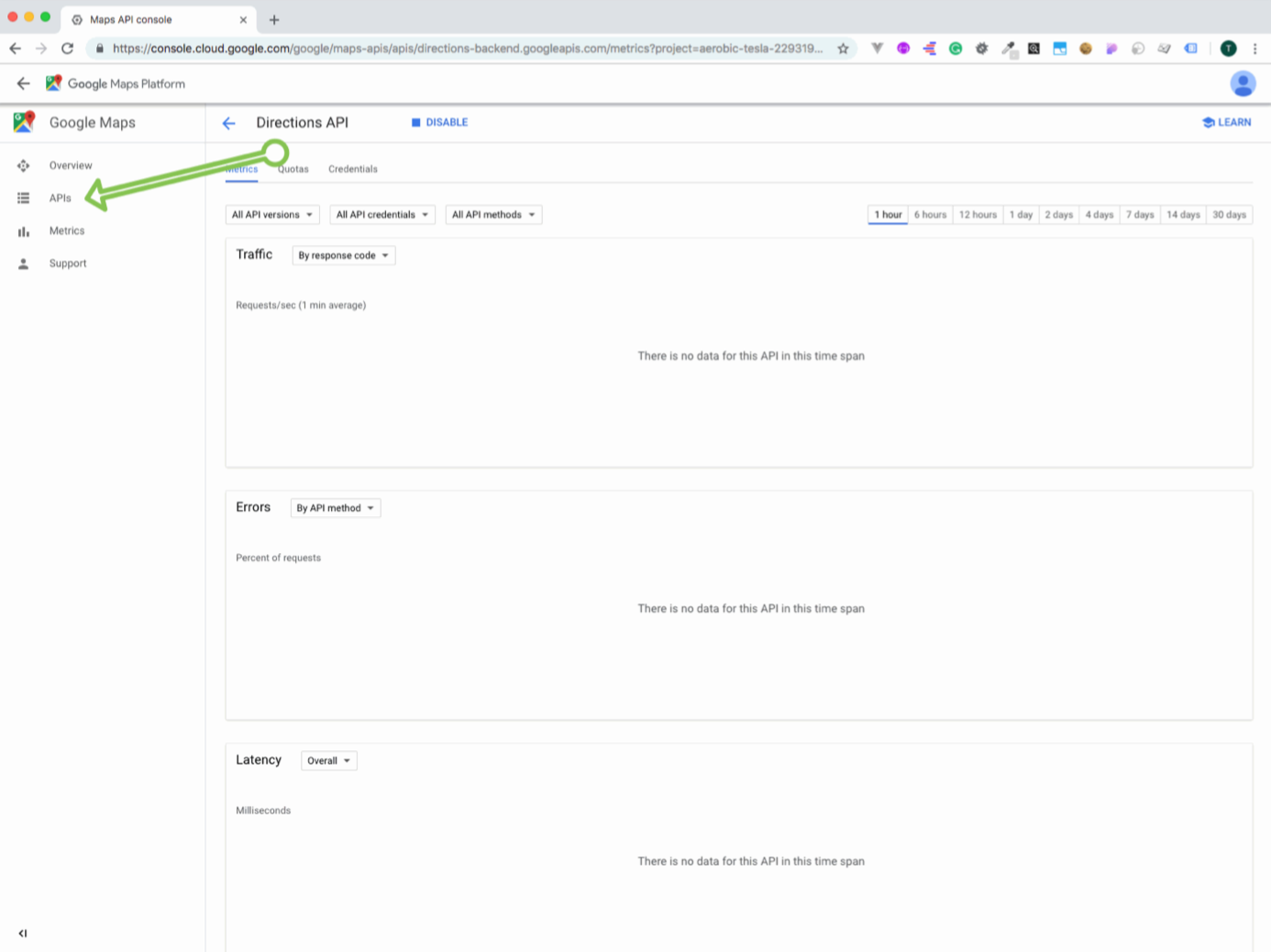
Task: Click the gear cog extension icon
Action: click(x=981, y=49)
